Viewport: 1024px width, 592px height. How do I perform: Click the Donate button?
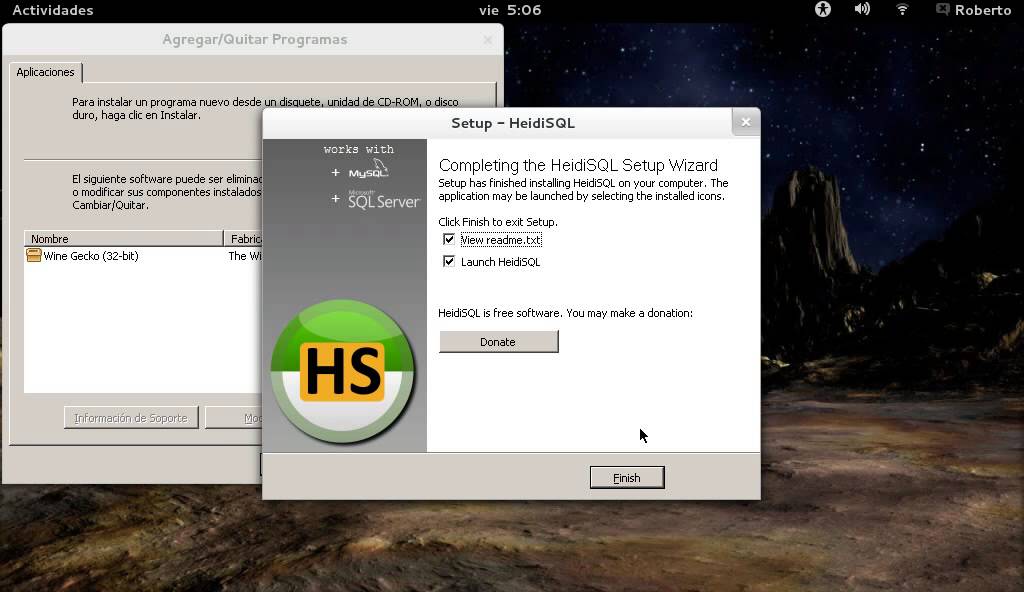[498, 342]
